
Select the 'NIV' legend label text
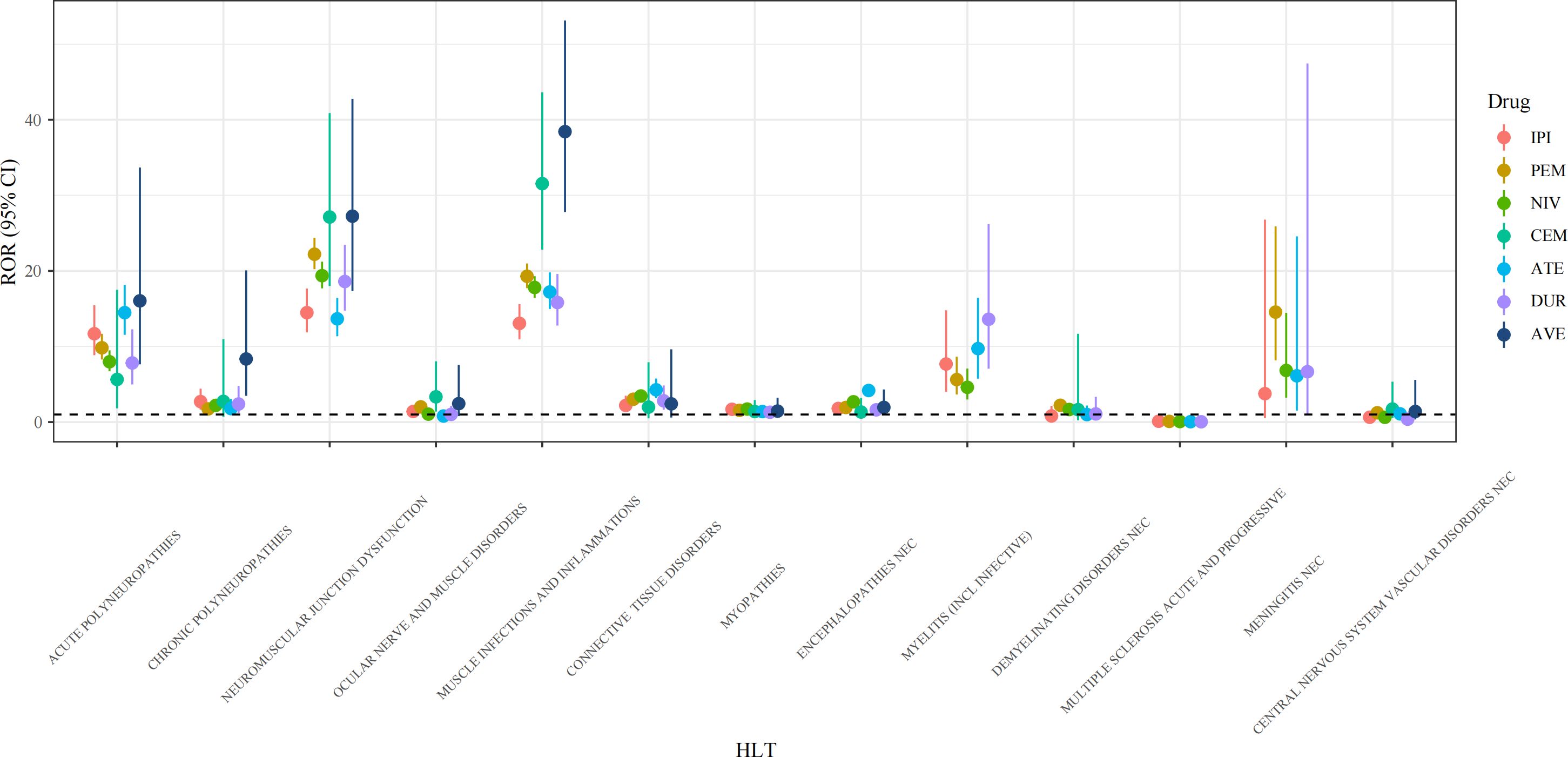coord(1545,203)
